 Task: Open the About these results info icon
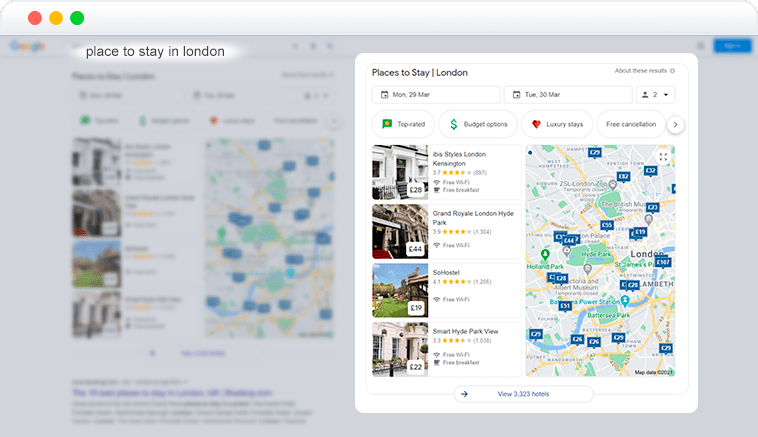(x=672, y=71)
